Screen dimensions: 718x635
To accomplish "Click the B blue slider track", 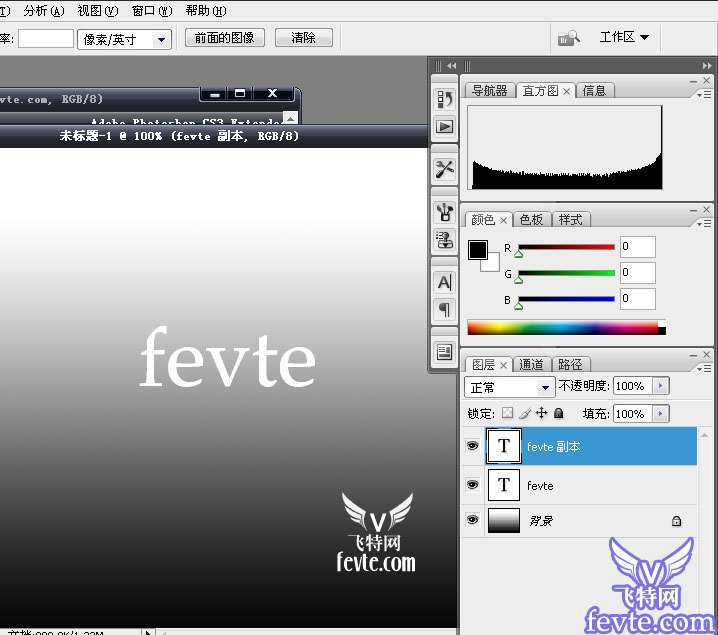I will [566, 299].
